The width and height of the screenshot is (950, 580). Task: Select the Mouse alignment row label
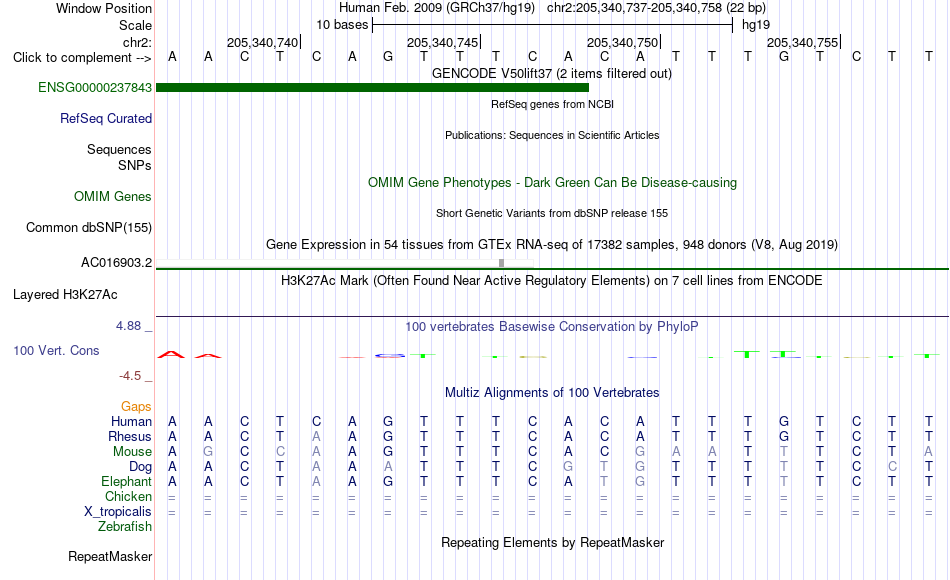pyautogui.click(x=132, y=452)
